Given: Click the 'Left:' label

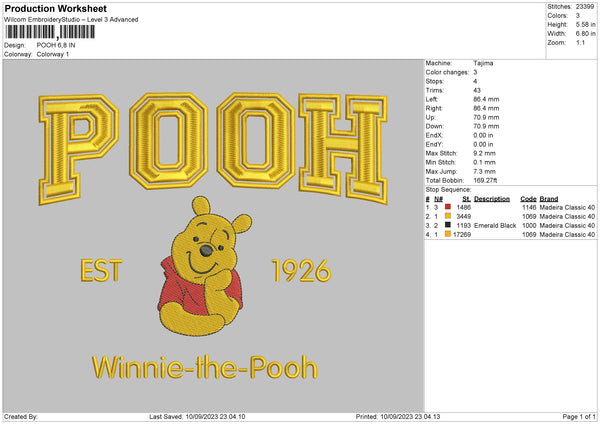Looking at the screenshot, I should (432, 99).
